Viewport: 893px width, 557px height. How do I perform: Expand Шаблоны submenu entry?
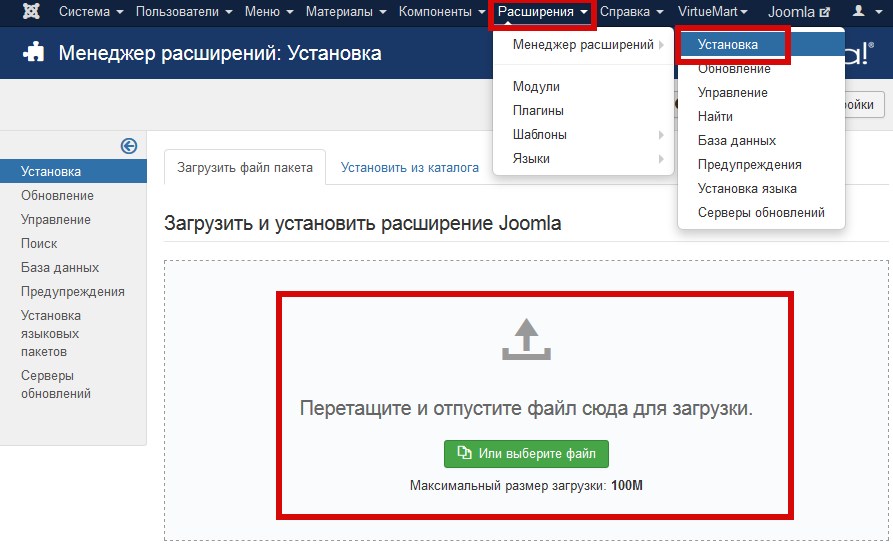[583, 134]
